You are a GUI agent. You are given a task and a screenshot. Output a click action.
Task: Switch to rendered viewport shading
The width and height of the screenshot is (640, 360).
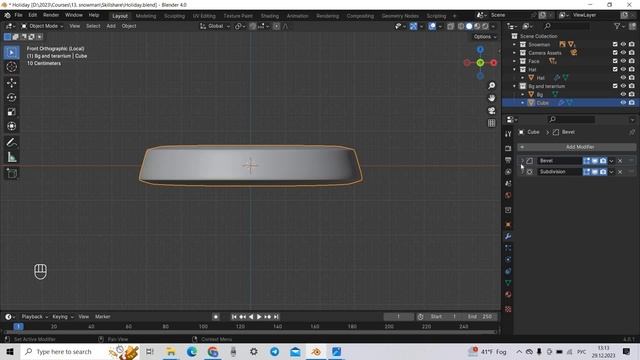point(485,26)
